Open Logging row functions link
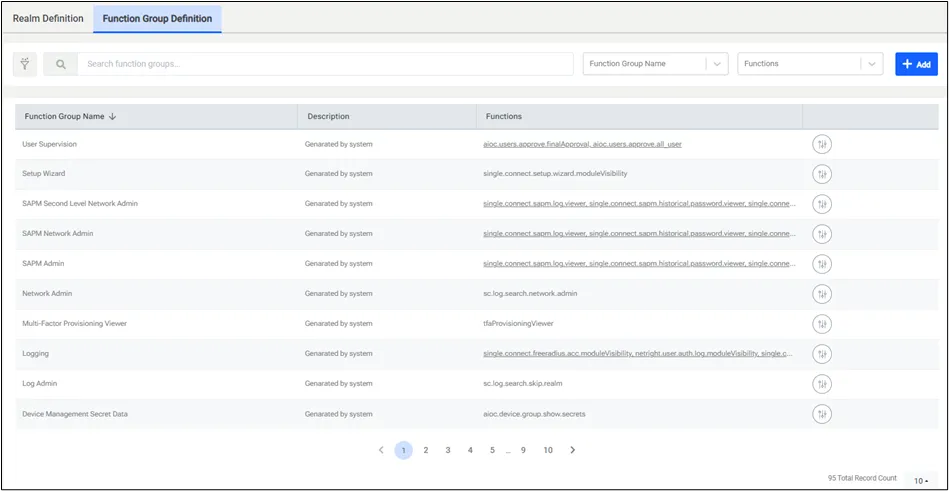Viewport: 949px width, 491px height. (x=638, y=354)
